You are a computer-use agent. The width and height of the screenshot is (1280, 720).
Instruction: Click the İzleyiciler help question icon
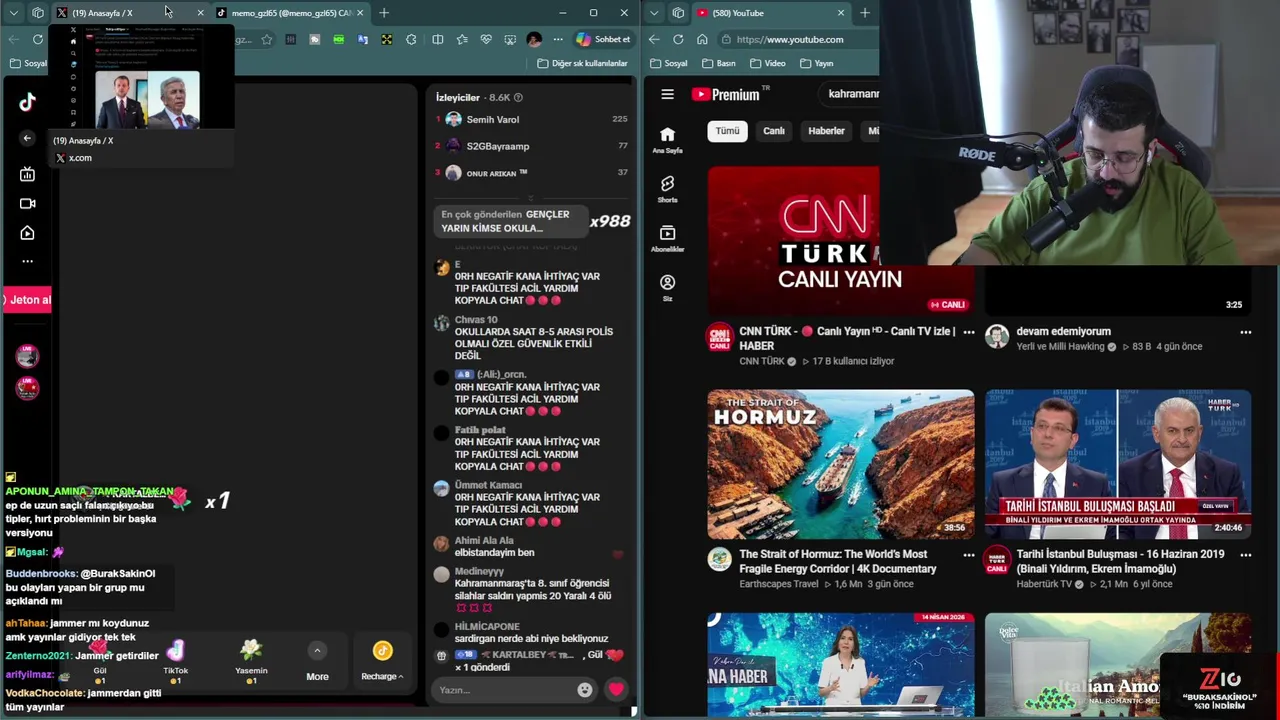(518, 97)
